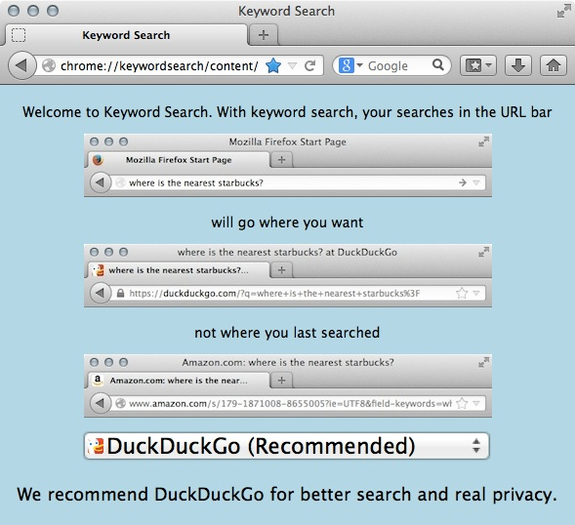575x525 pixels.
Task: Zoom window with third traffic light button
Action: 52,11
